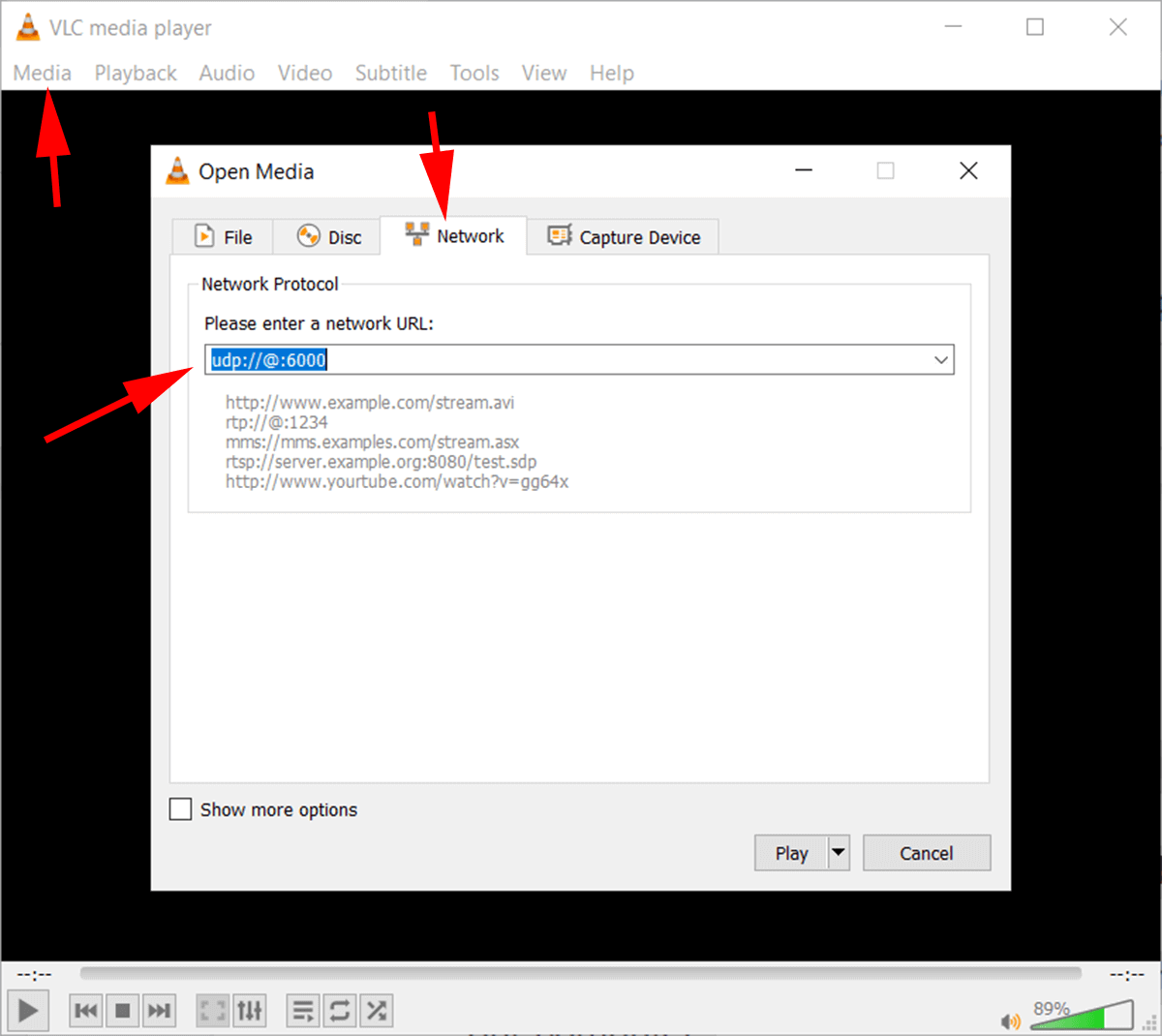
Task: Click the 'Network Protocol' group label
Action: (x=270, y=284)
